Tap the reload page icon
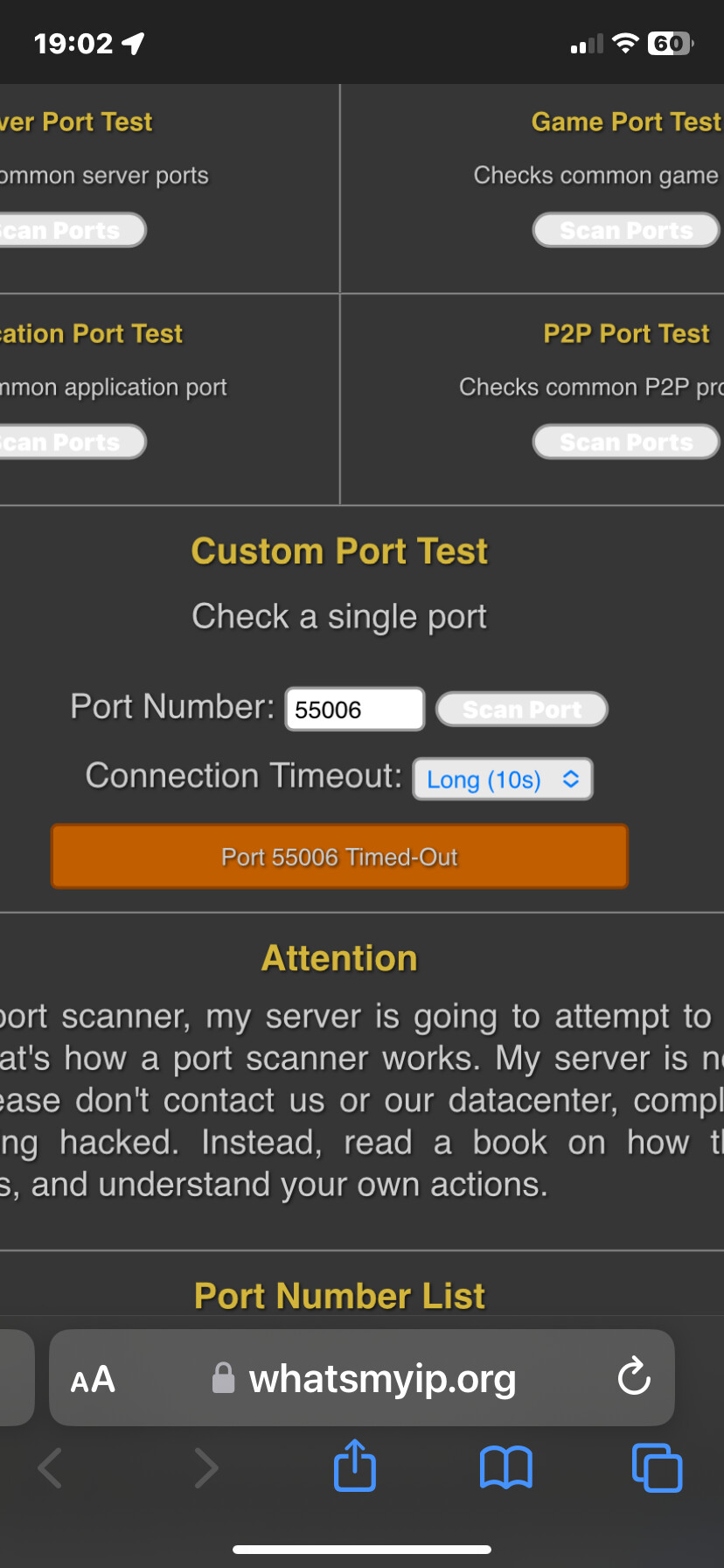 (634, 1376)
